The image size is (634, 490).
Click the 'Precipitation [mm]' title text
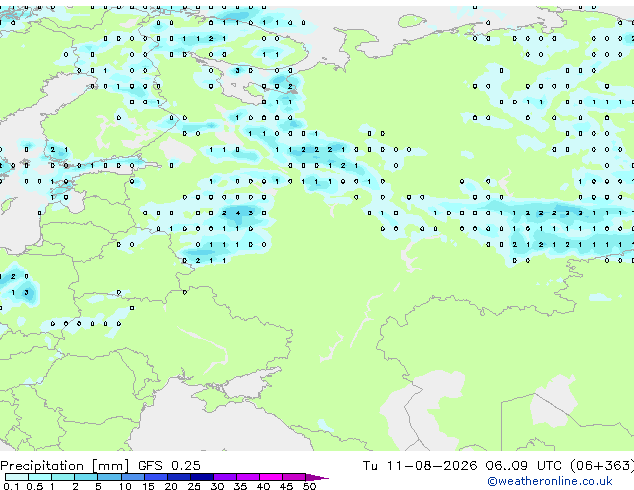tap(65, 466)
